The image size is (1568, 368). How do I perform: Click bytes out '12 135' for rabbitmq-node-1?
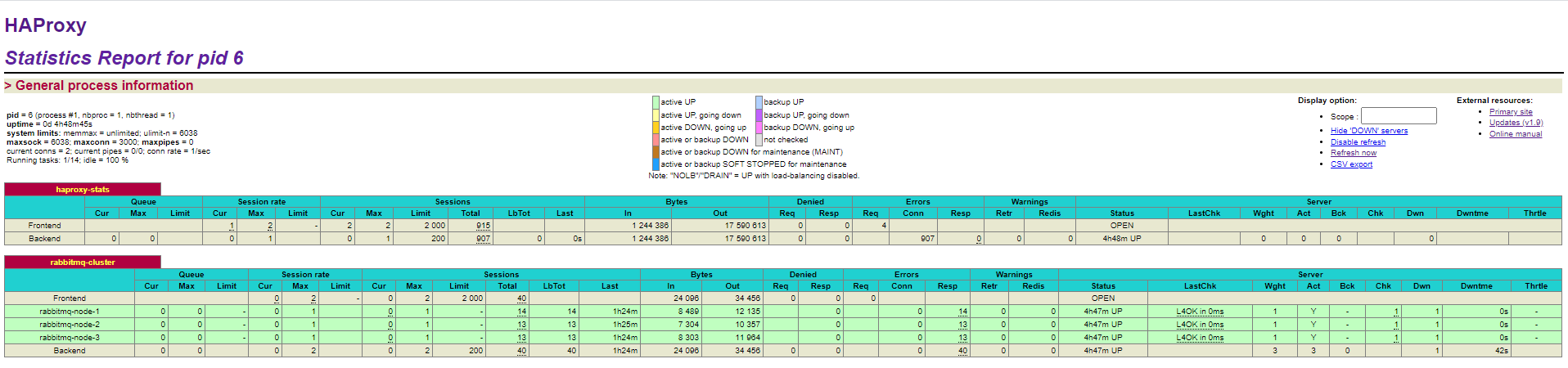click(748, 312)
